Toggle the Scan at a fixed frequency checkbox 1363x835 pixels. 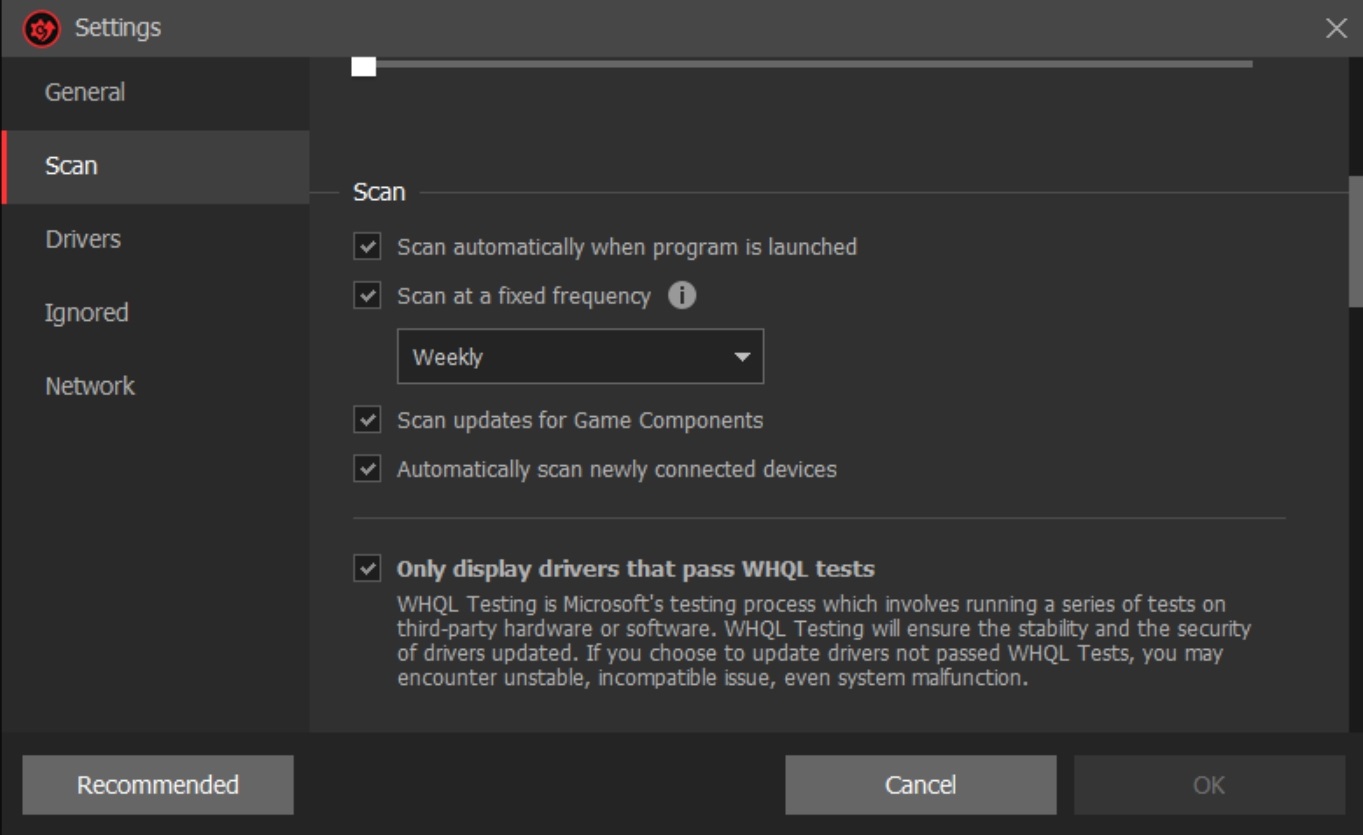point(367,296)
